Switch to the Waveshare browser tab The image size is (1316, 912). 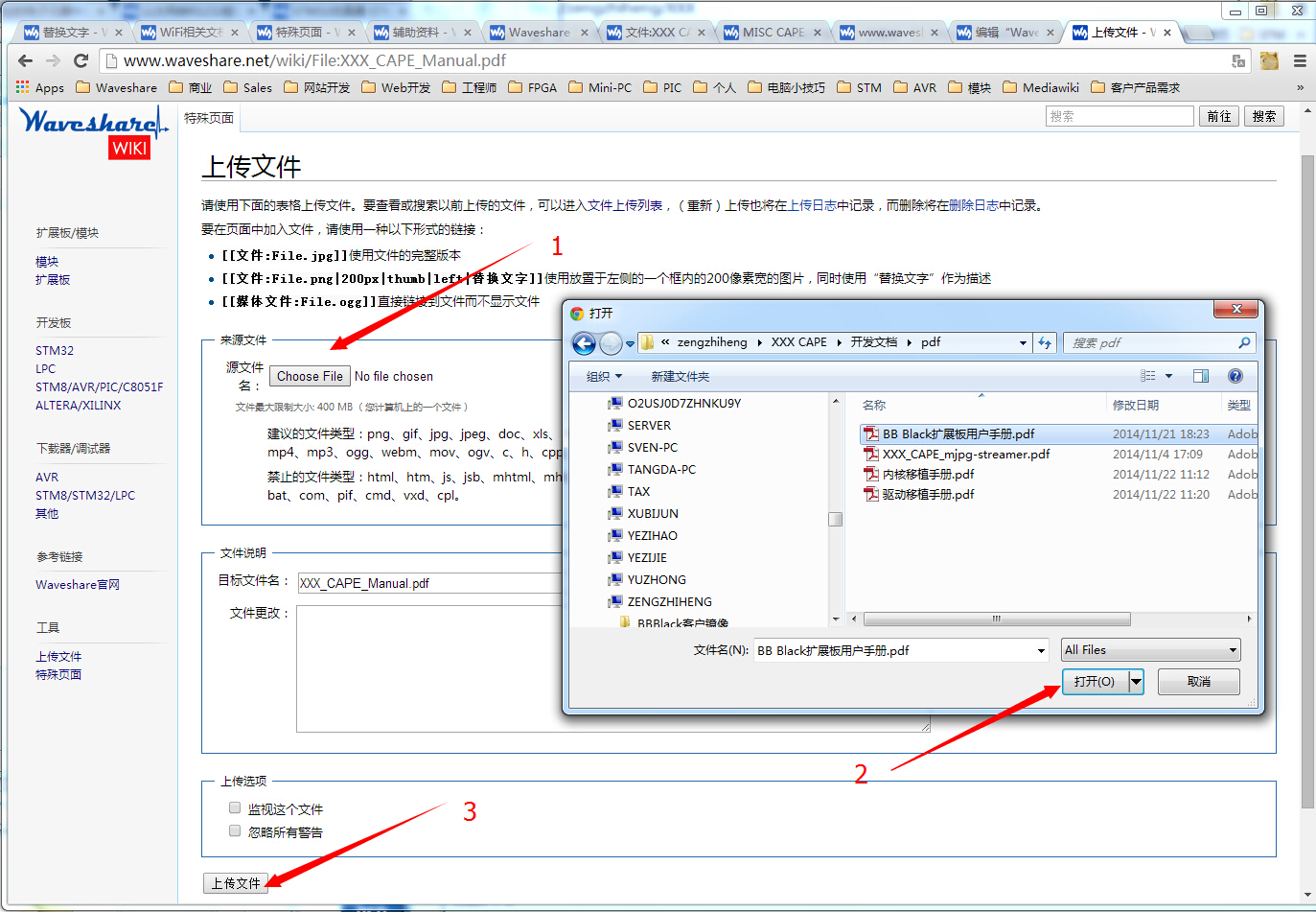pos(537,33)
